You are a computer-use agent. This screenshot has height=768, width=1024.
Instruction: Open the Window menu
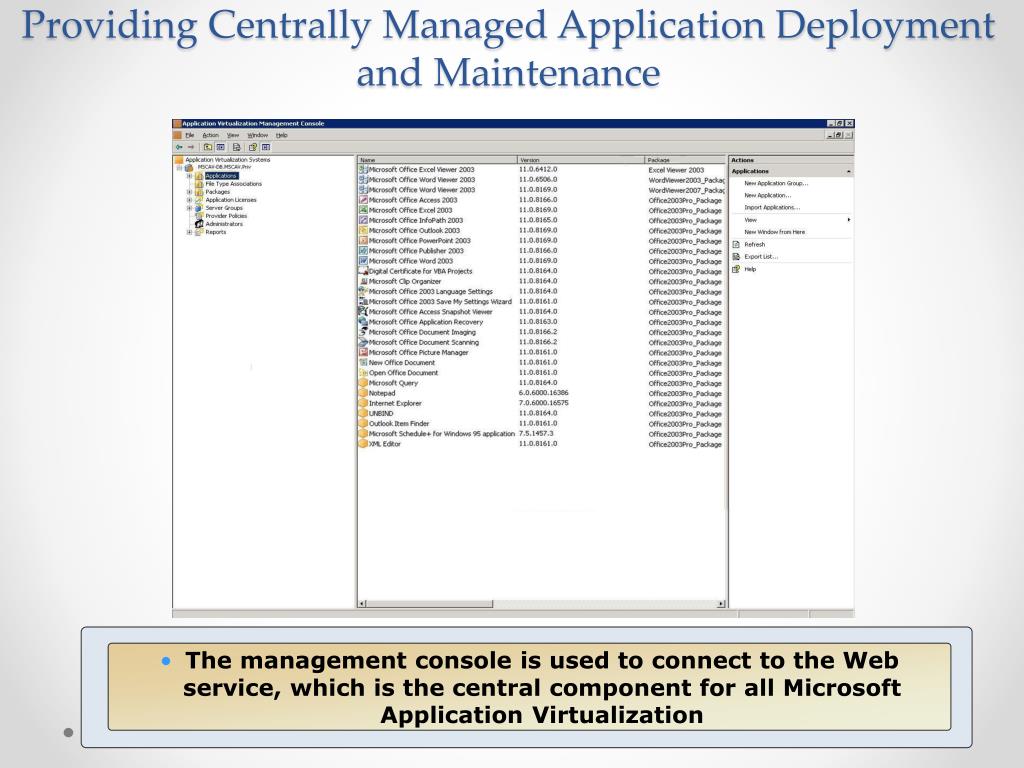[x=257, y=135]
